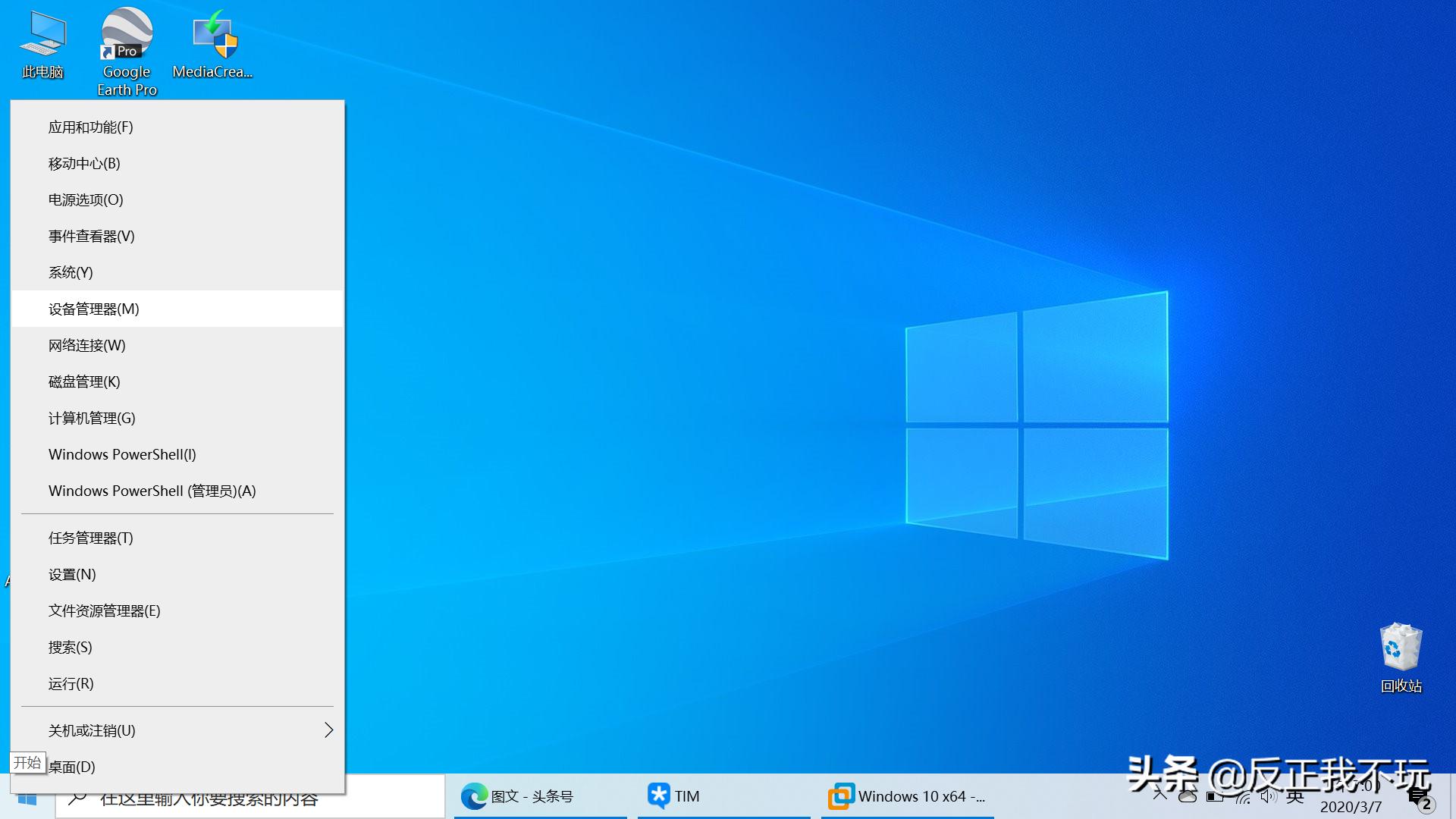Image resolution: width=1456 pixels, height=819 pixels.
Task: Choose 磁盘管理(K) in the menu
Action: [x=84, y=381]
